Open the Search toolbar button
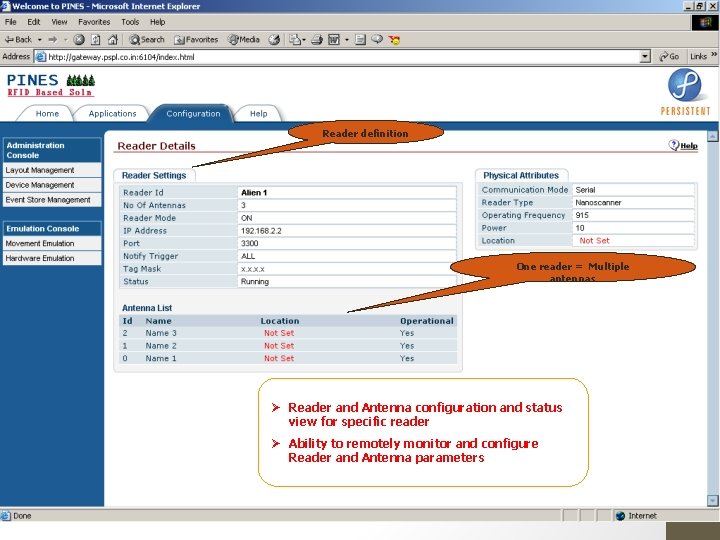The image size is (720, 540). (146, 39)
